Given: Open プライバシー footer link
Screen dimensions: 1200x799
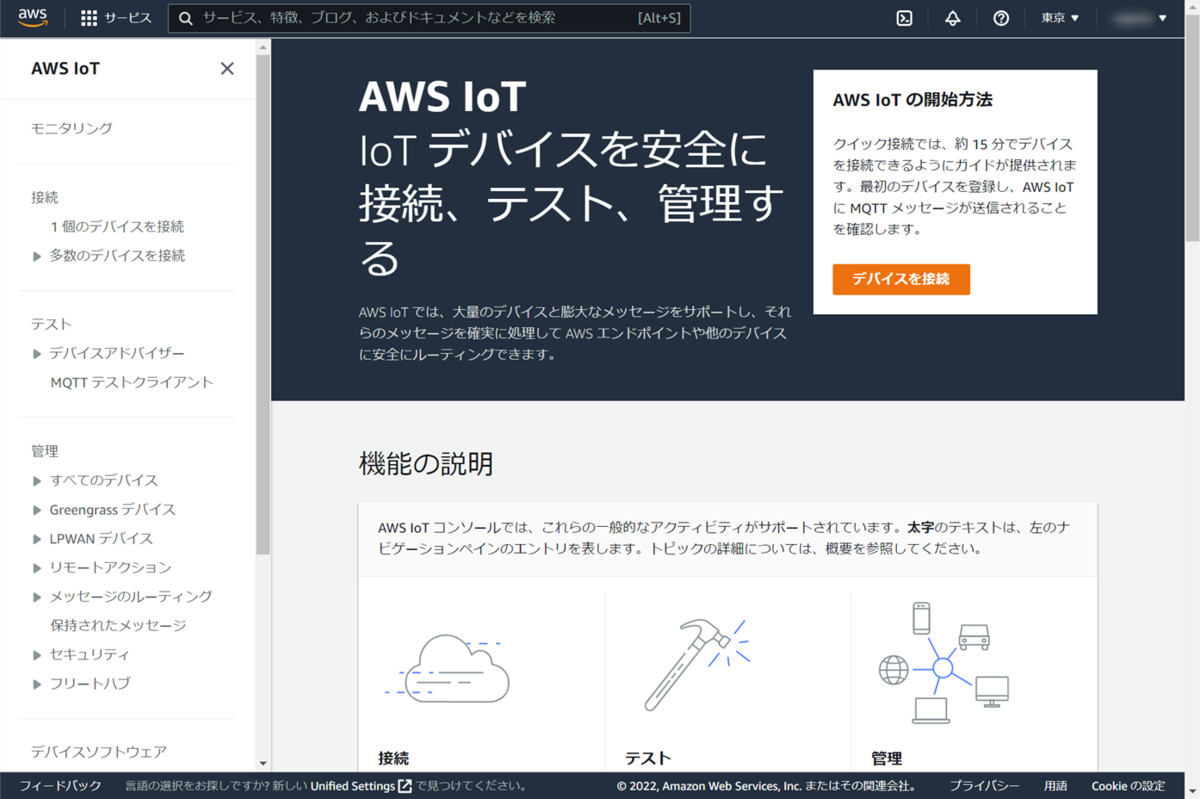Looking at the screenshot, I should pos(984,786).
